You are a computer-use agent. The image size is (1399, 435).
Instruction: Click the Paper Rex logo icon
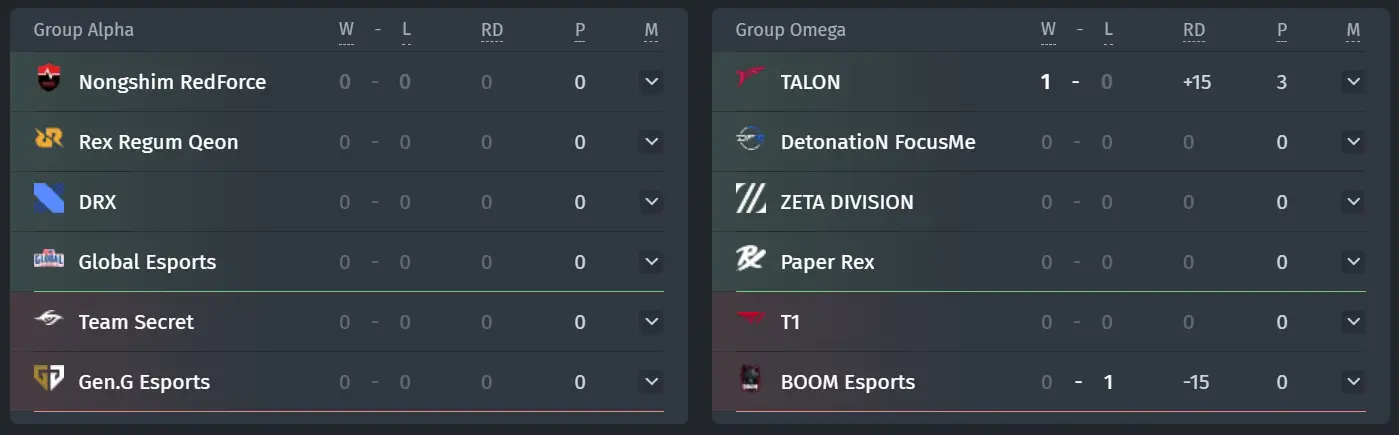tap(751, 261)
